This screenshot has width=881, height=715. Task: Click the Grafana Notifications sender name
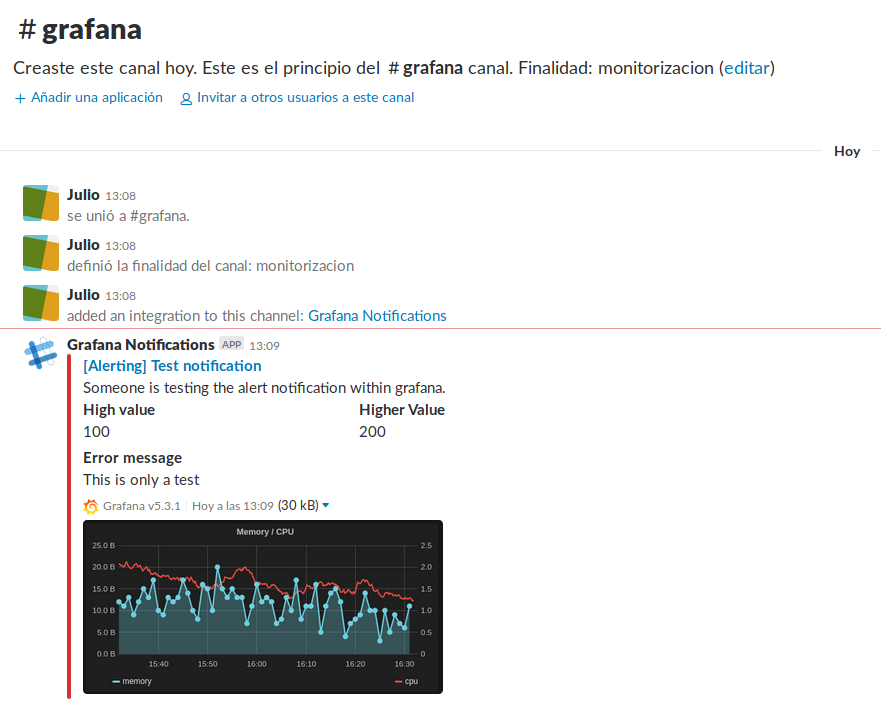141,344
